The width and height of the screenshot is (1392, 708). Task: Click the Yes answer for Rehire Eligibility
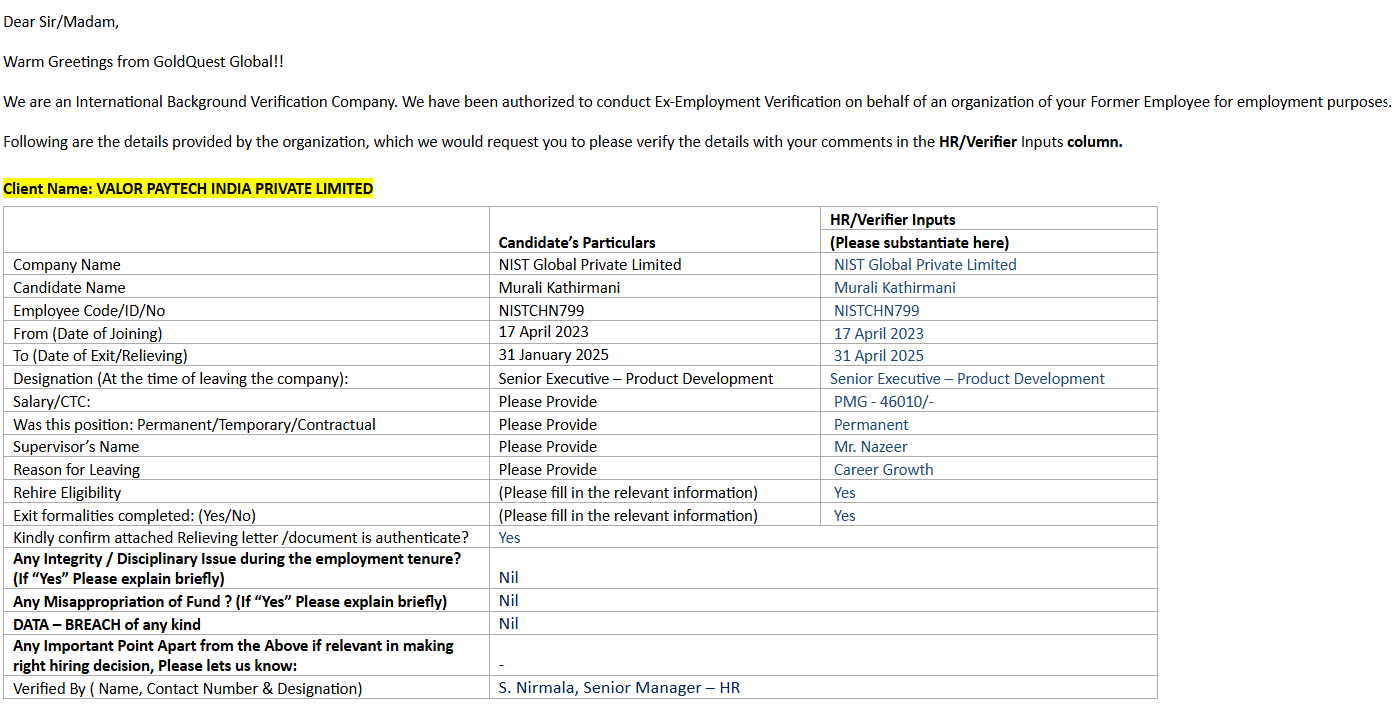pos(845,493)
